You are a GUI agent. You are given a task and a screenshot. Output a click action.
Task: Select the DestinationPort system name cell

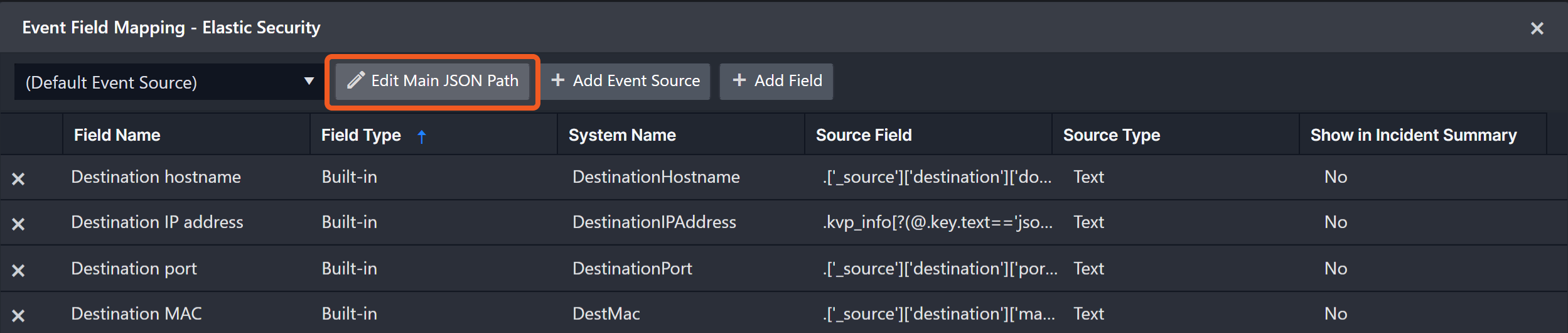click(x=632, y=269)
